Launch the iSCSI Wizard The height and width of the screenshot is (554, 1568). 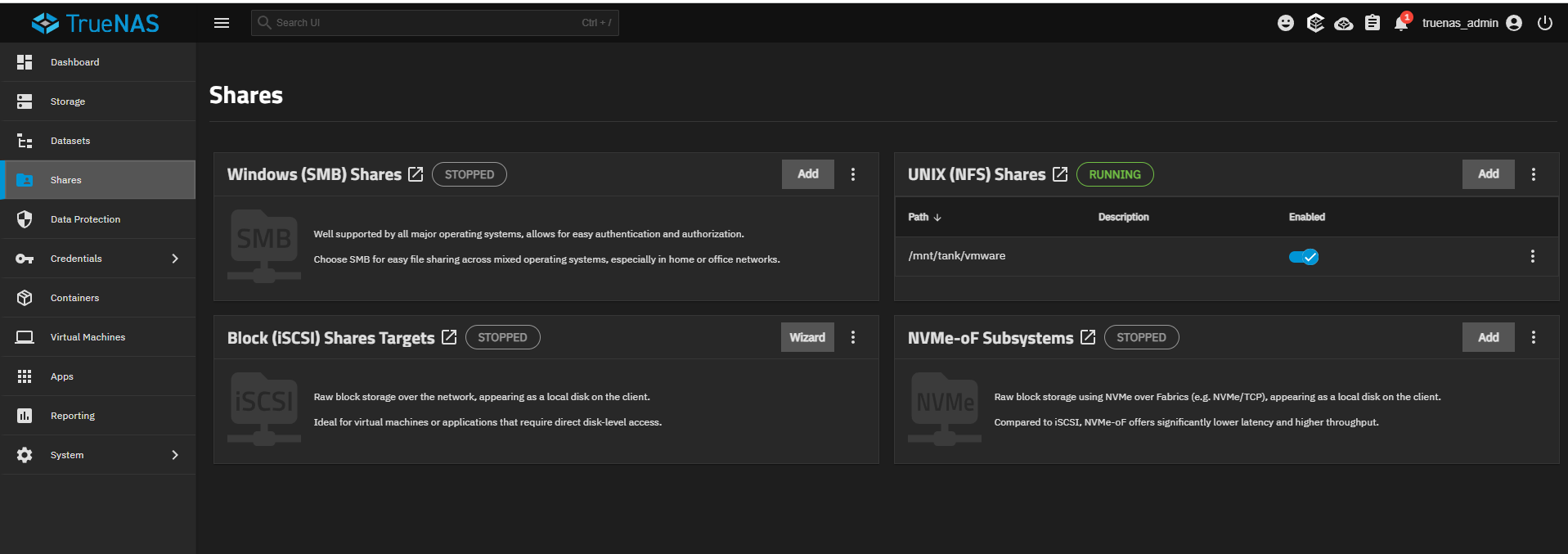[807, 337]
